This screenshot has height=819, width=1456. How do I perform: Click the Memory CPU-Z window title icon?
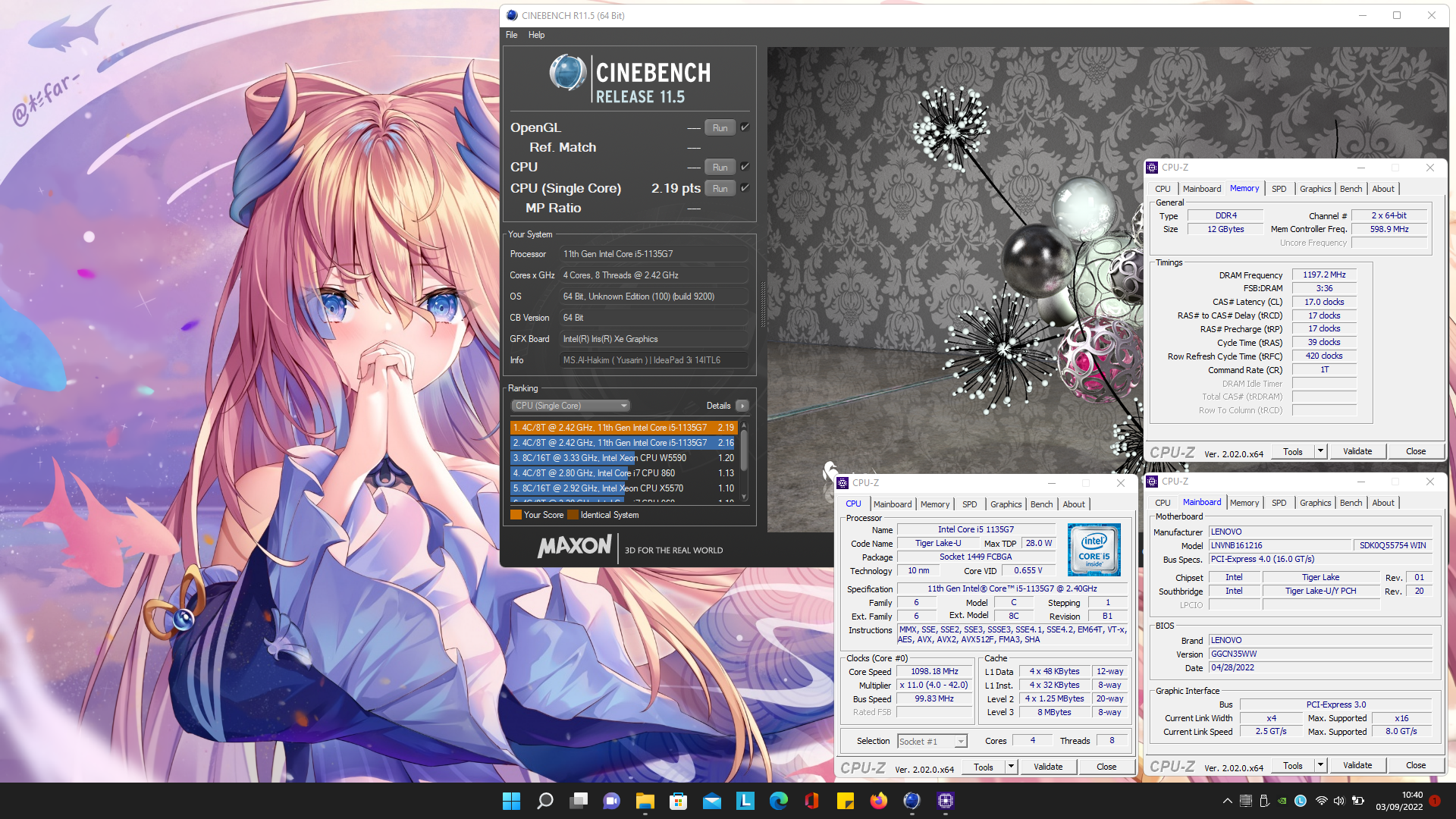(x=1152, y=168)
